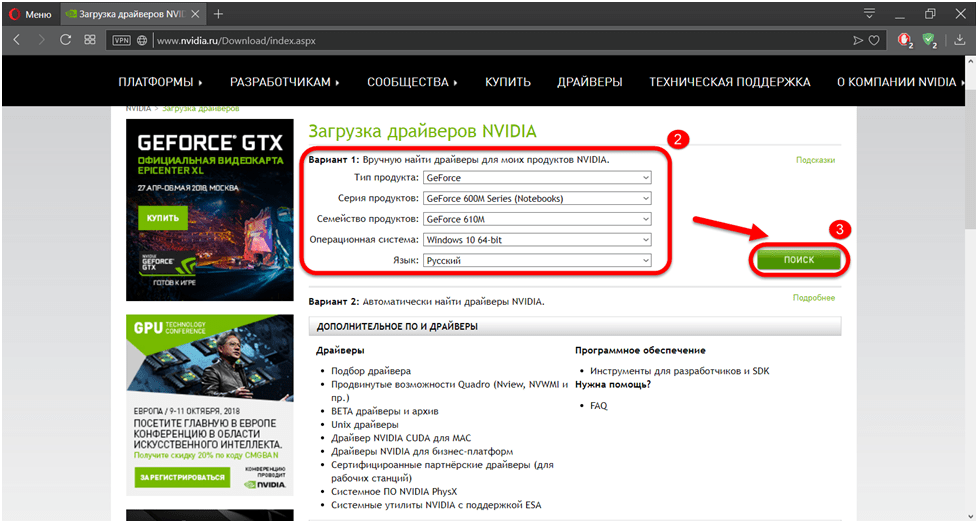Open the downloads arrow icon

[960, 40]
